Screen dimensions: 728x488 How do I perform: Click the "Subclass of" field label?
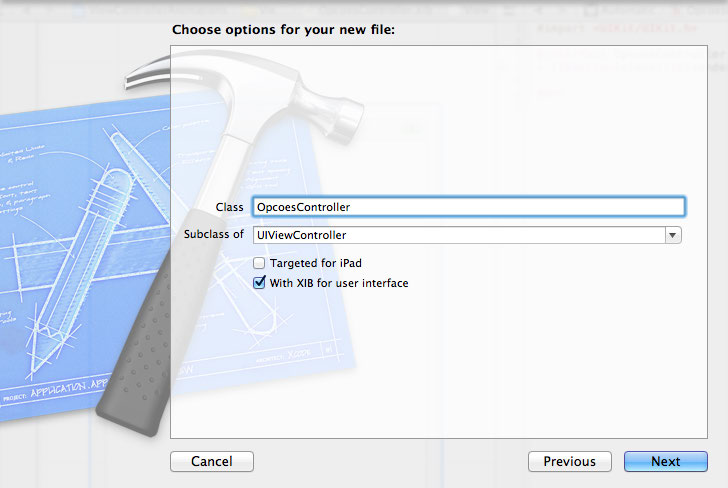click(214, 235)
